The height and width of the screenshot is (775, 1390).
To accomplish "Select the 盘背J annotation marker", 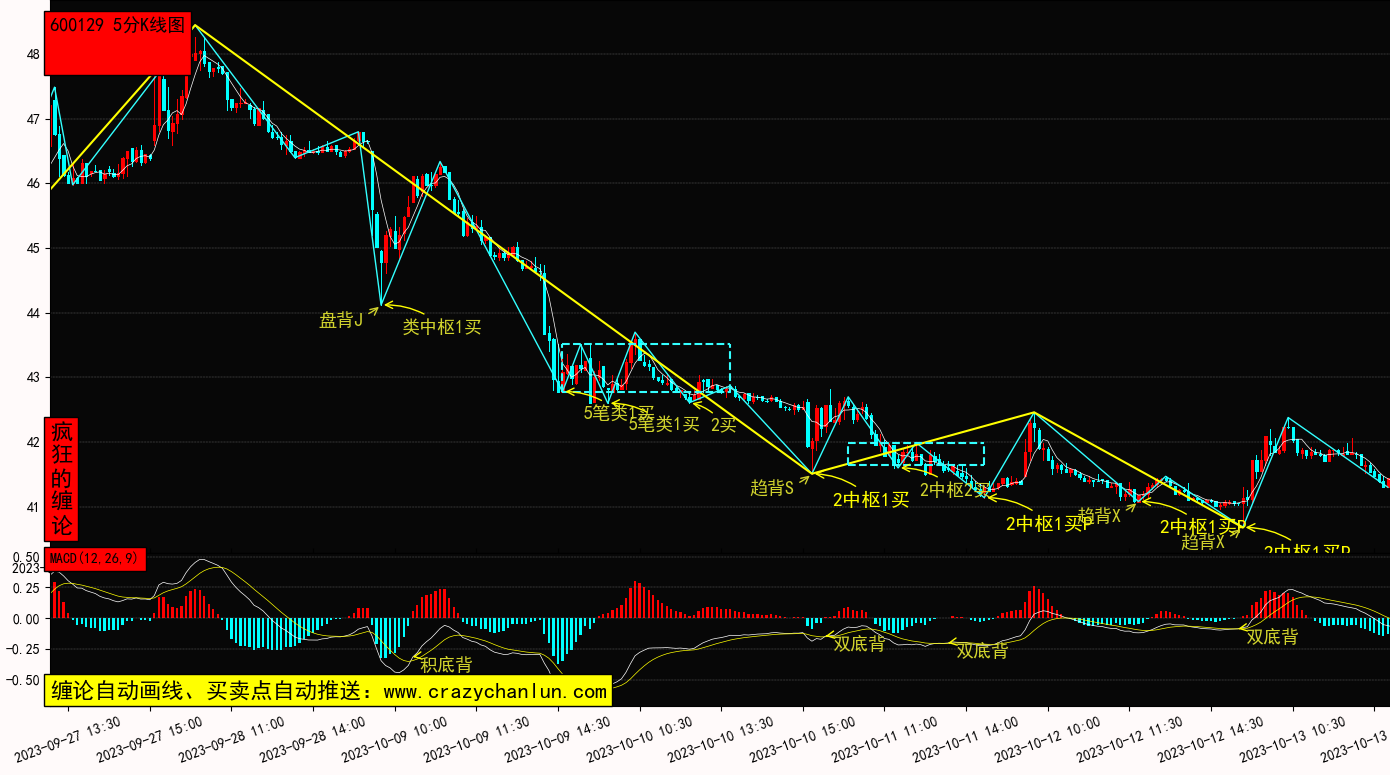I will [x=340, y=320].
